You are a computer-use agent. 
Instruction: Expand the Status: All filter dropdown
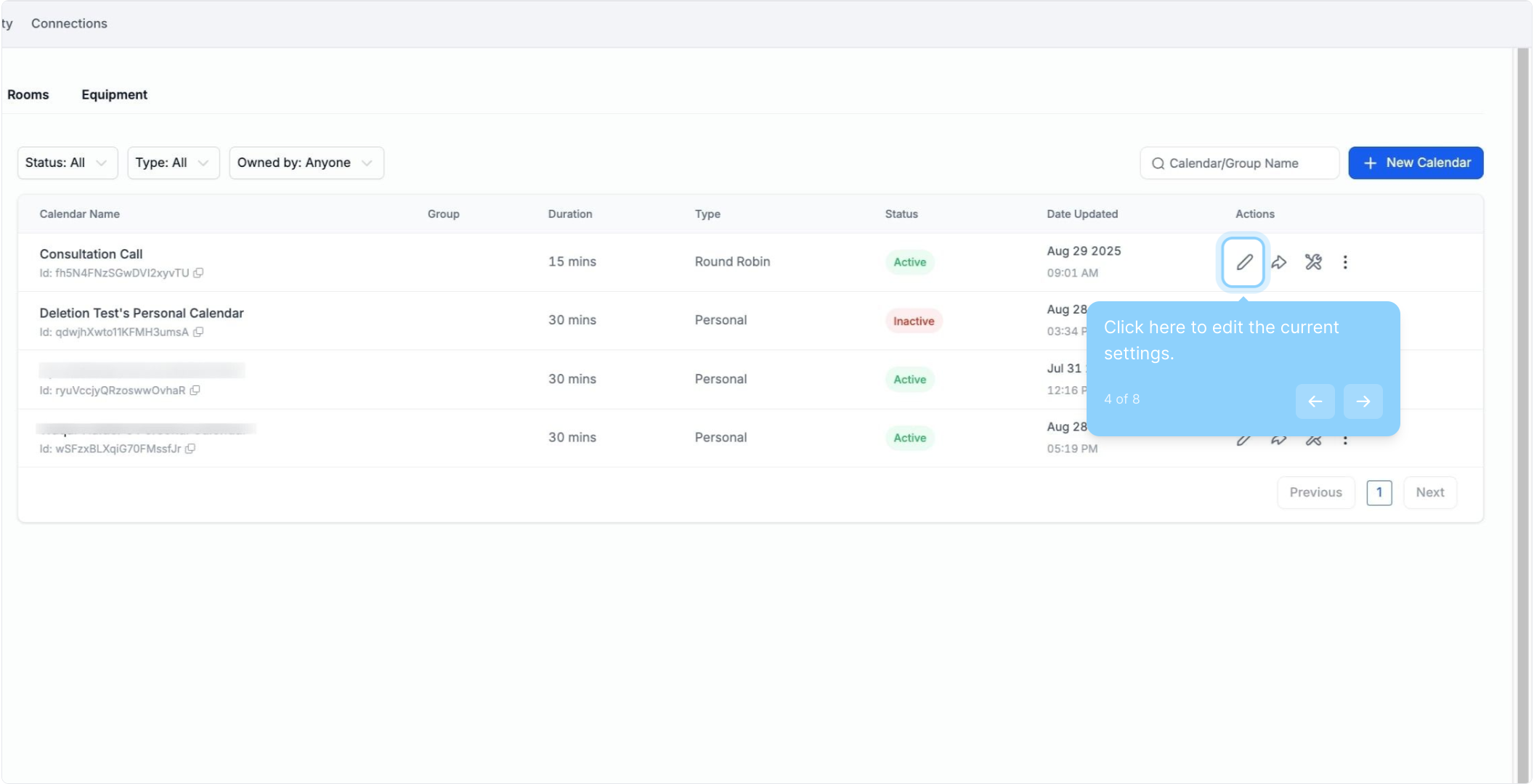coord(67,163)
